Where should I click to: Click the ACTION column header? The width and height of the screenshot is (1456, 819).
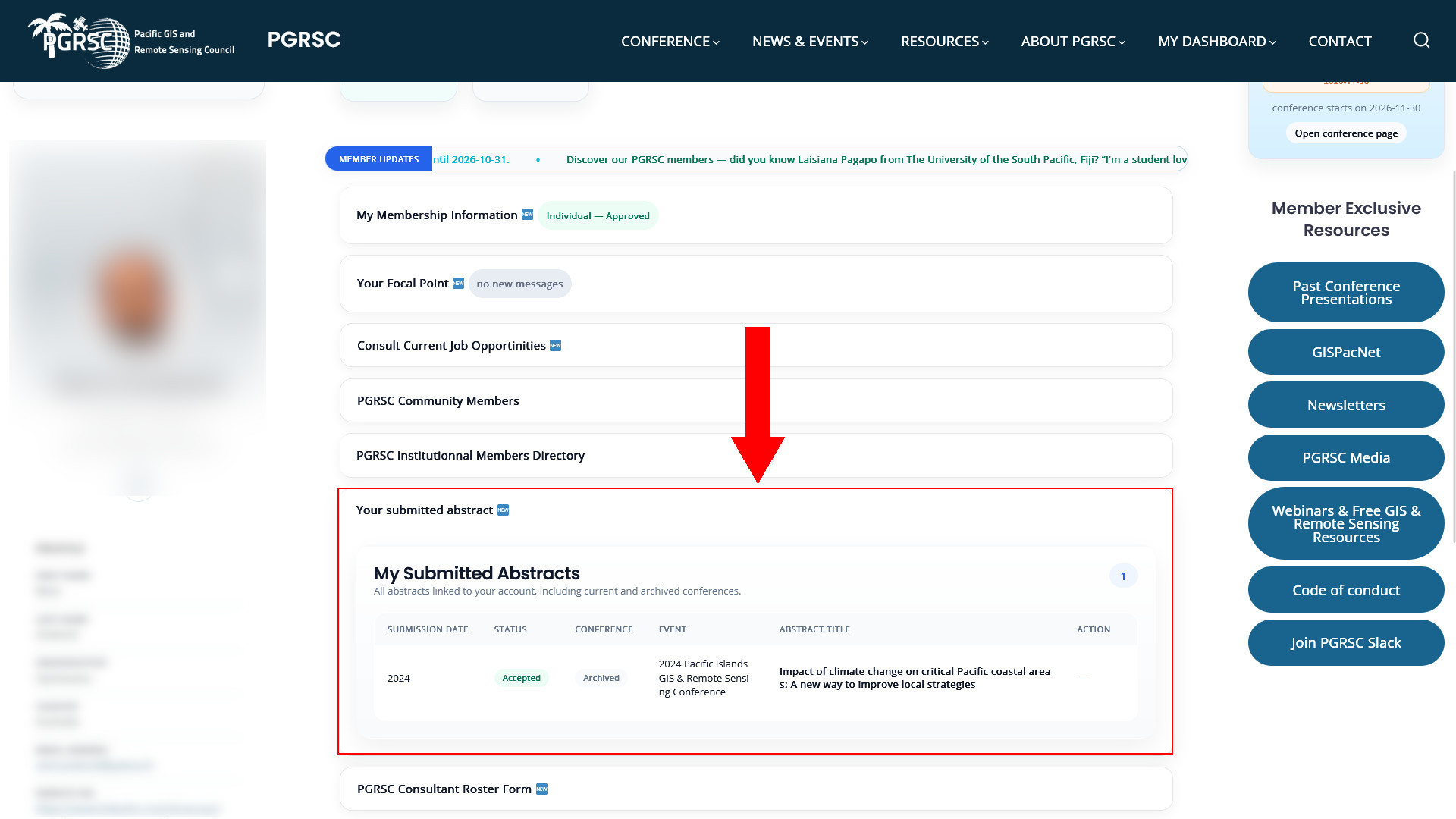(x=1094, y=629)
